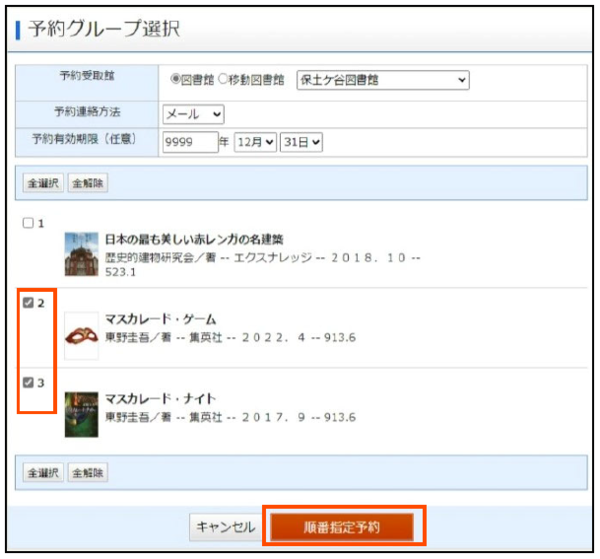This screenshot has width=600, height=559.
Task: Expand the 31日 day dropdown
Action: [301, 143]
